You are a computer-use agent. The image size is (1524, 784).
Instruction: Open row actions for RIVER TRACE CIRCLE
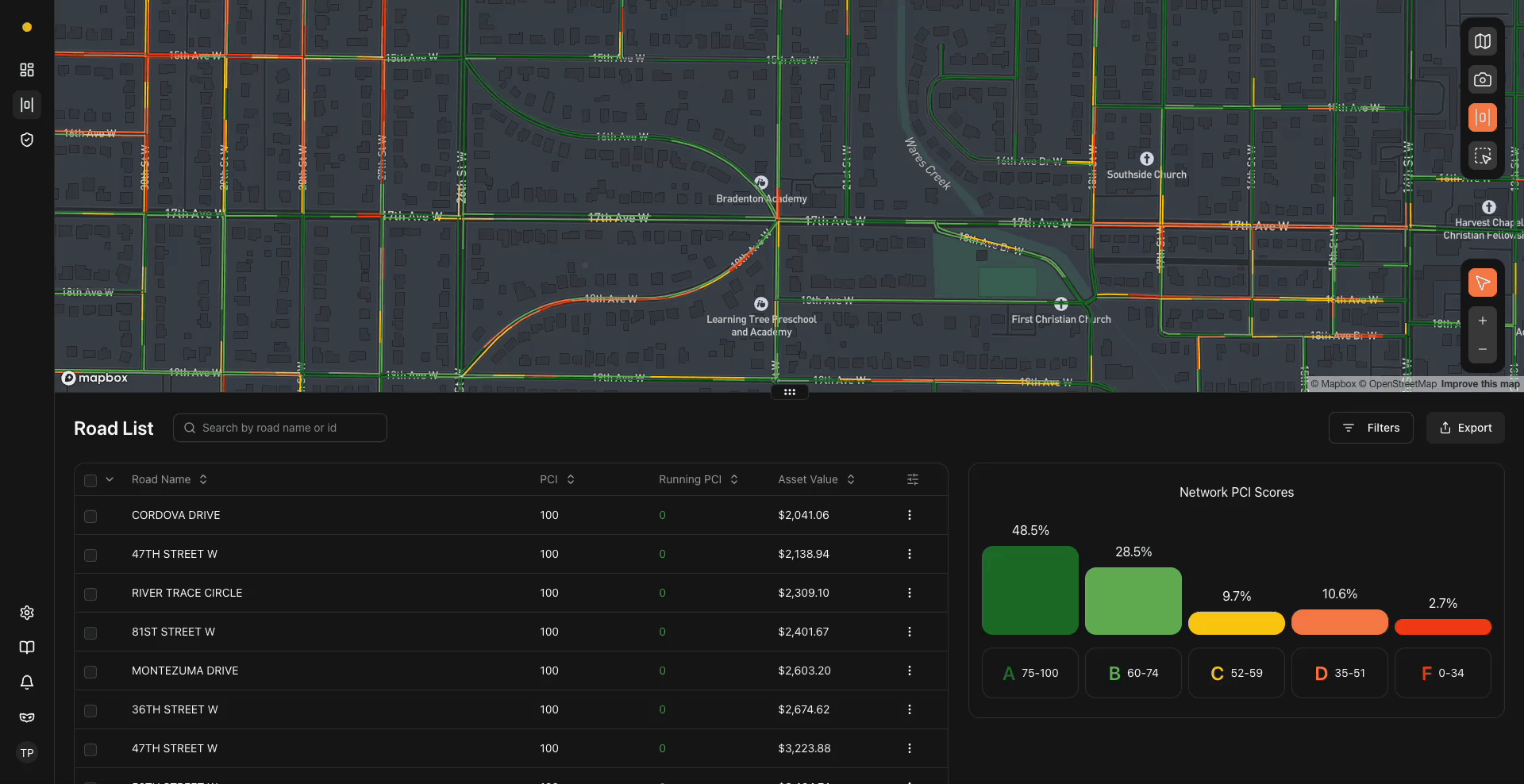[910, 593]
